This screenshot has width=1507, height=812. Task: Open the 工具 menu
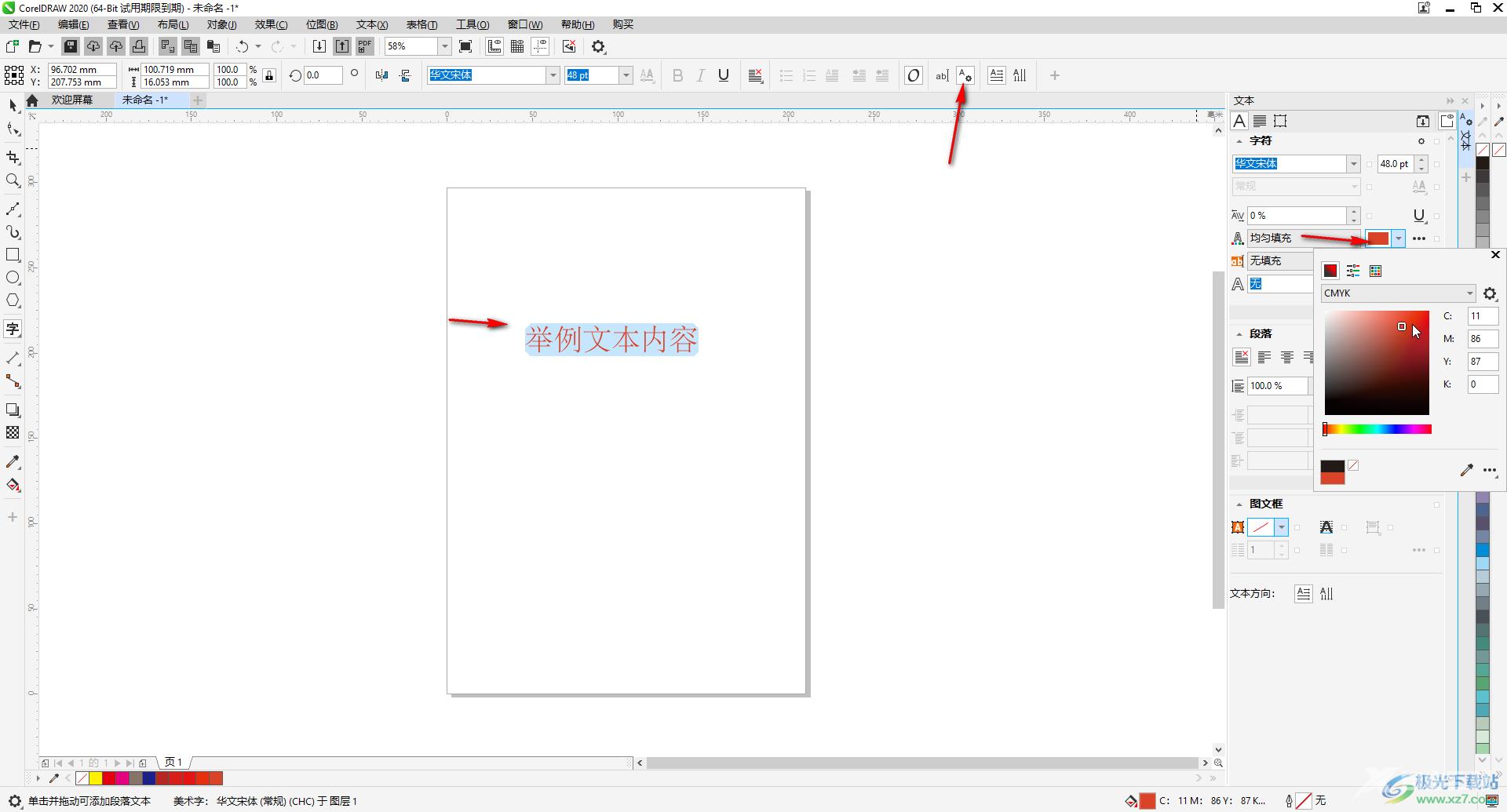click(x=473, y=24)
